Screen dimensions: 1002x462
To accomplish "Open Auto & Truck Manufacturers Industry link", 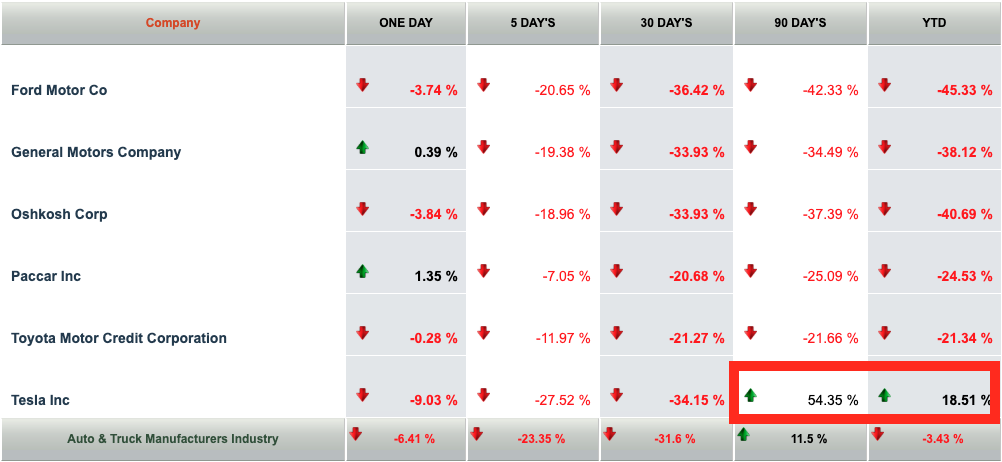I will click(x=173, y=439).
